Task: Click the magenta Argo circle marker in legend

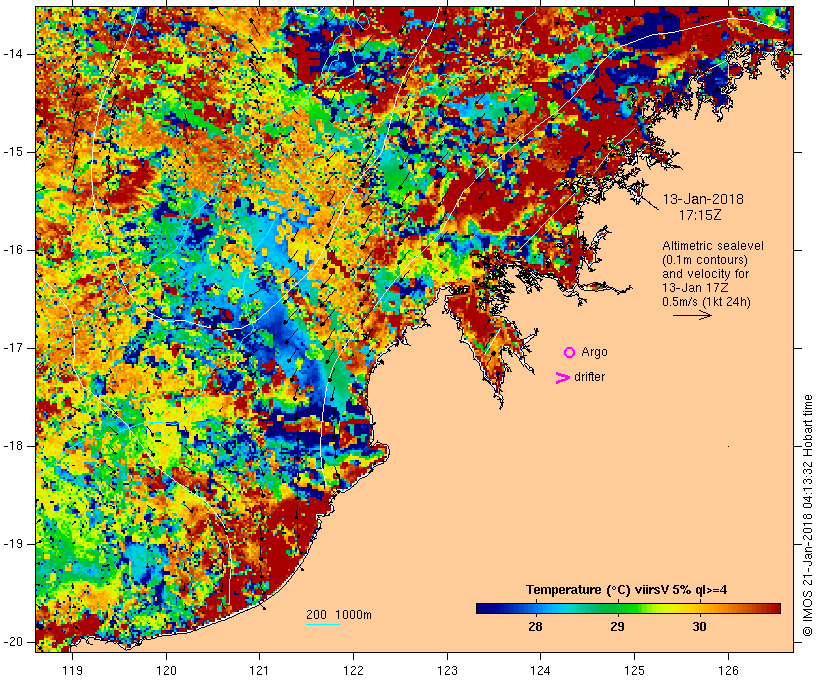Action: (x=570, y=353)
